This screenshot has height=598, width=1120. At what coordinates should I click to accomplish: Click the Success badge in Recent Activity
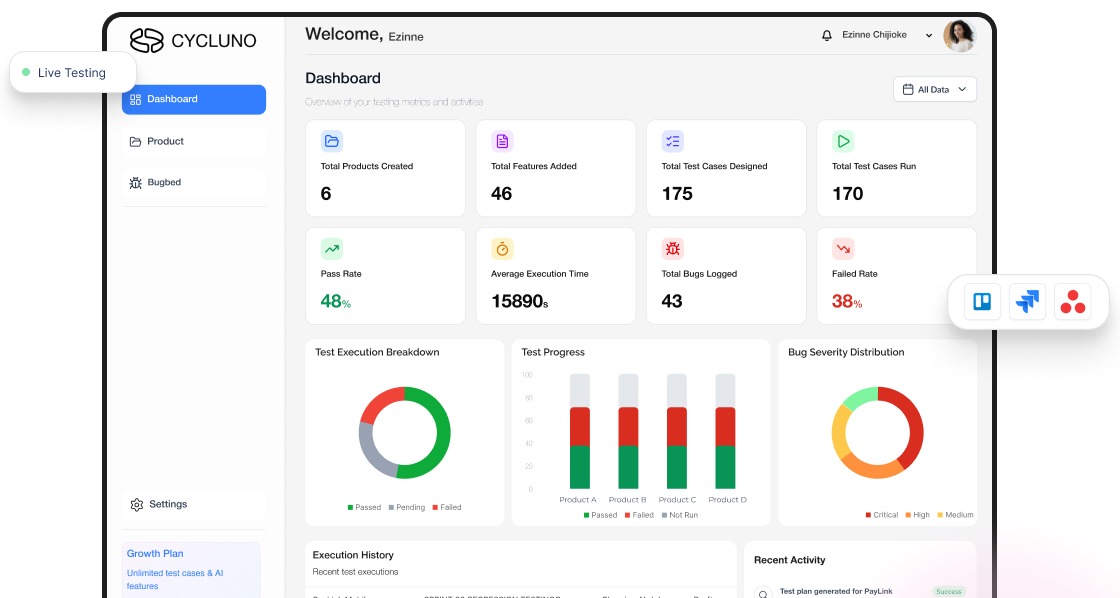pyautogui.click(x=949, y=592)
